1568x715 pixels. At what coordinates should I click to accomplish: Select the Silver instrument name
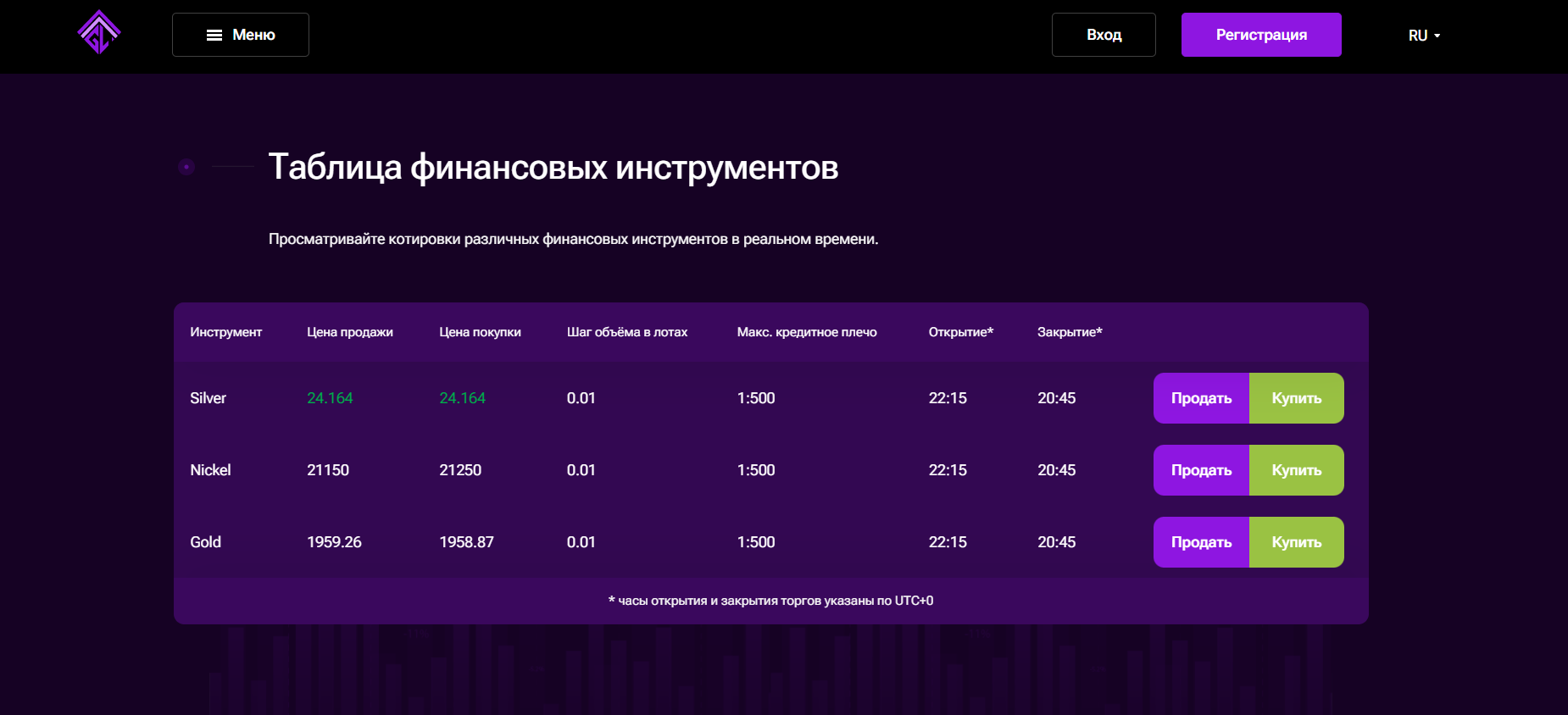coord(208,398)
